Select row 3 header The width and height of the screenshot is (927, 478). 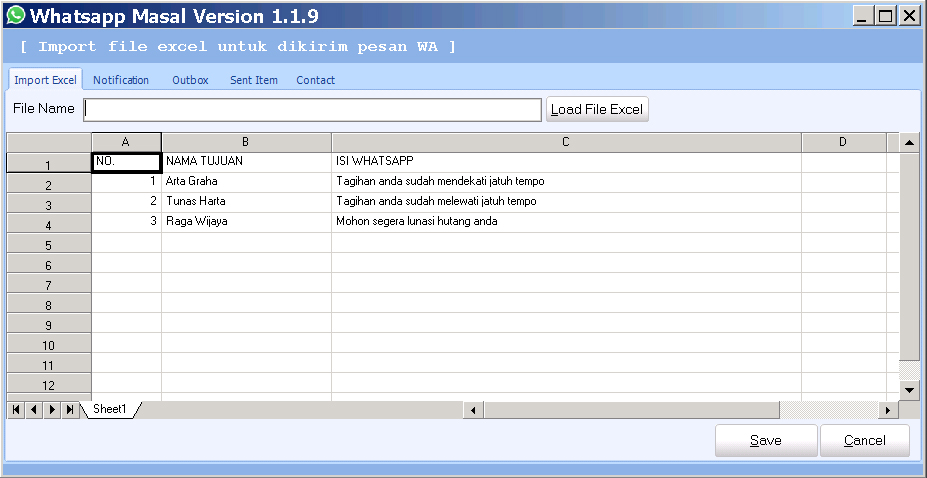(x=49, y=203)
